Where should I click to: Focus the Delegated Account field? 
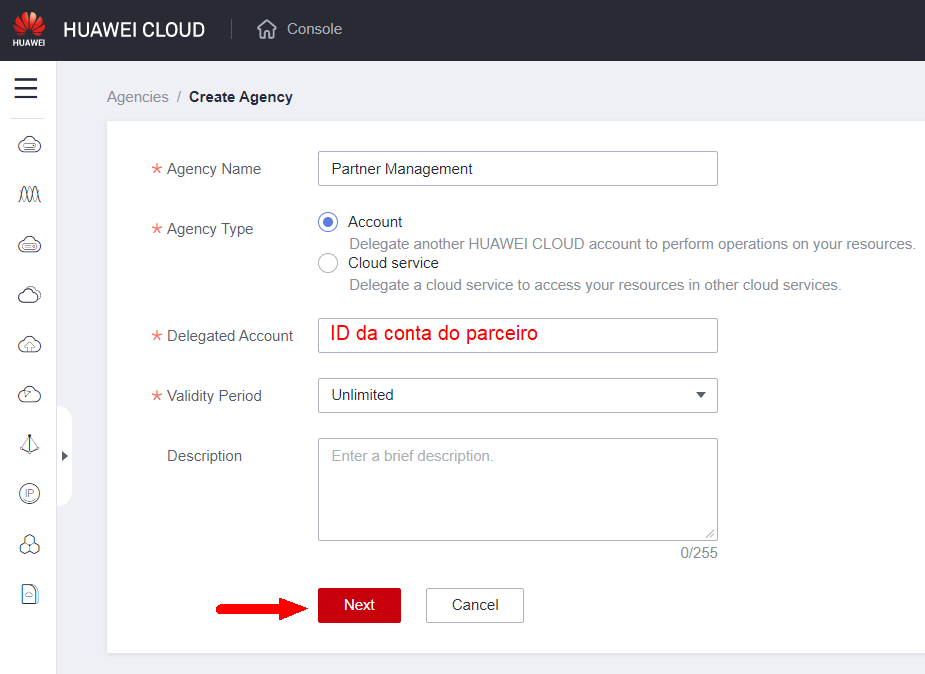(x=517, y=335)
